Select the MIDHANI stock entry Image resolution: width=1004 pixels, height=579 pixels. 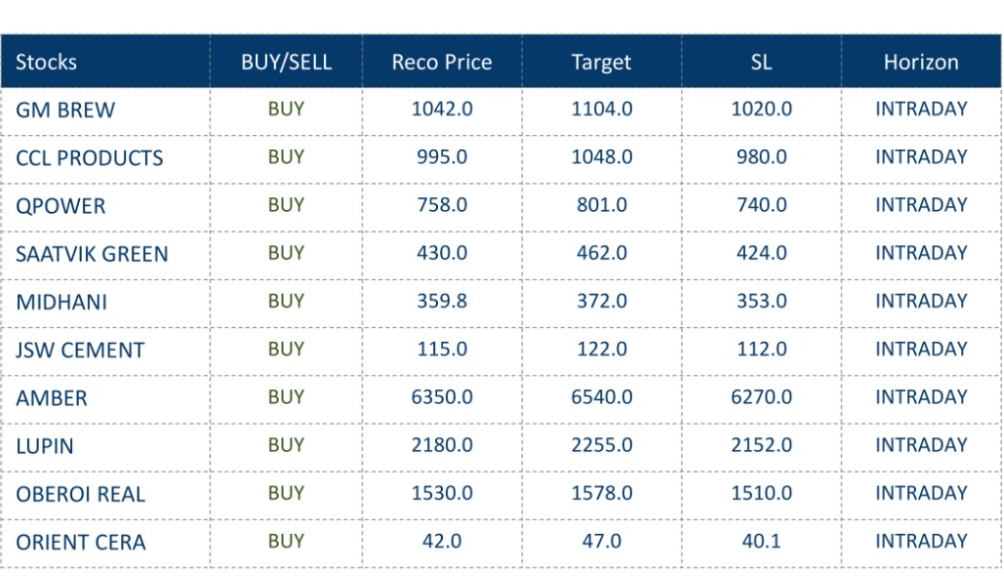pos(61,302)
